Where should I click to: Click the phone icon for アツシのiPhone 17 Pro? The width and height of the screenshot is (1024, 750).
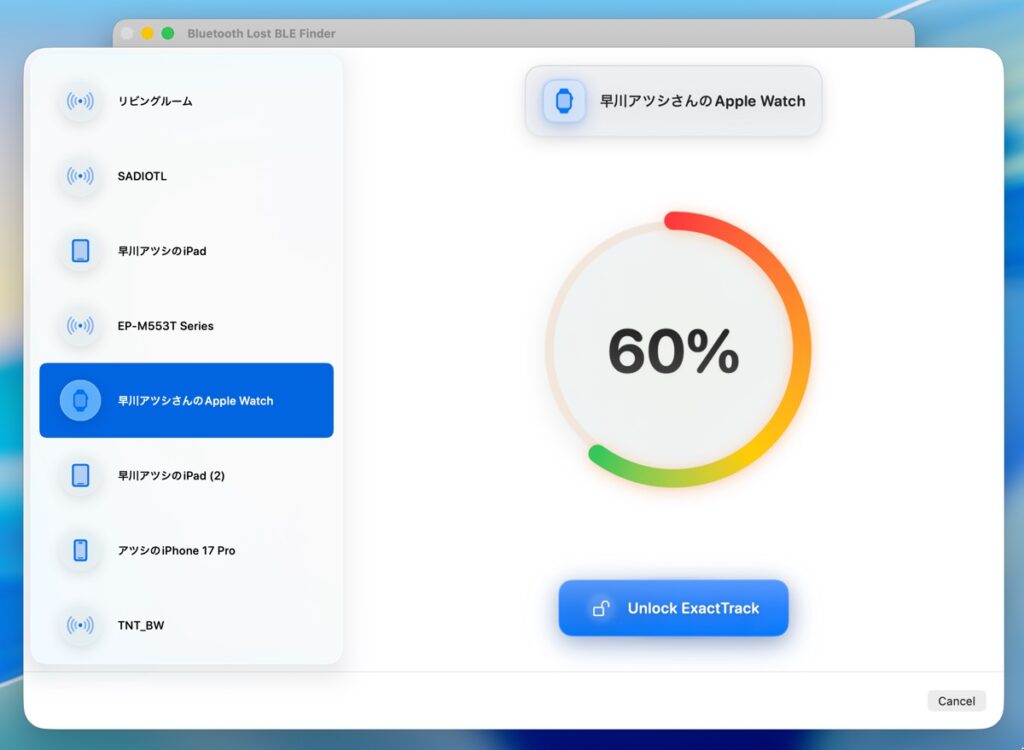(x=80, y=550)
